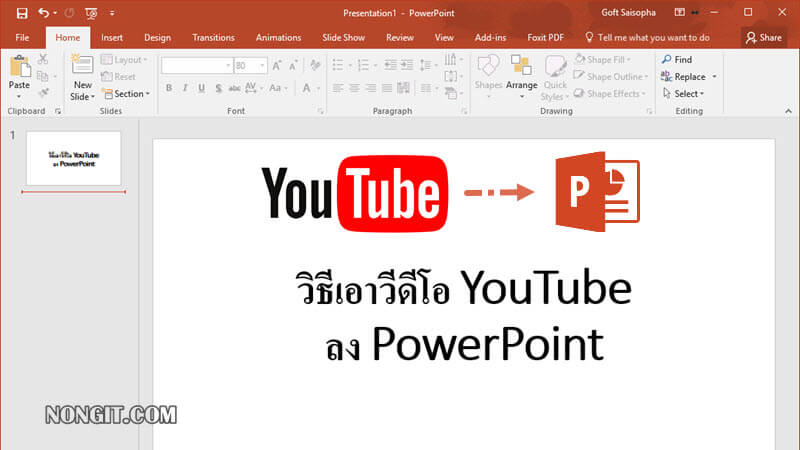The height and width of the screenshot is (450, 800).
Task: Click the Reset slide button
Action: [118, 77]
